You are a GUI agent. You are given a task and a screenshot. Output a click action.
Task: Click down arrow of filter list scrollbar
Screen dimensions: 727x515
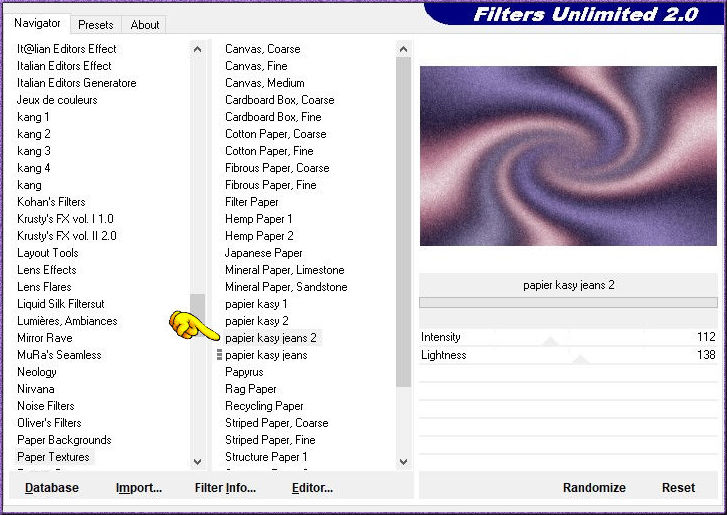point(403,462)
